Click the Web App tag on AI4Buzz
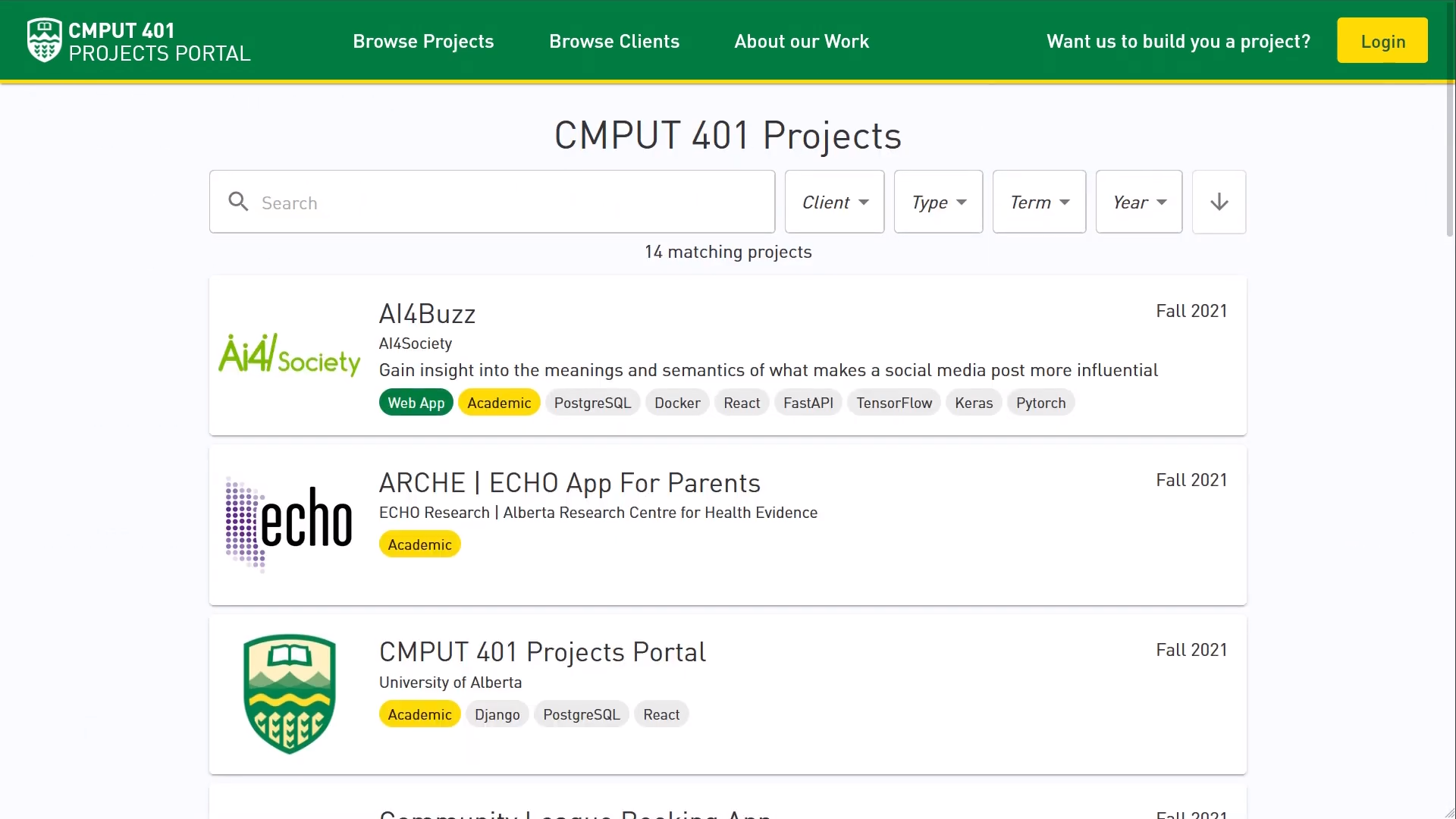Viewport: 1456px width, 819px height. coord(416,403)
